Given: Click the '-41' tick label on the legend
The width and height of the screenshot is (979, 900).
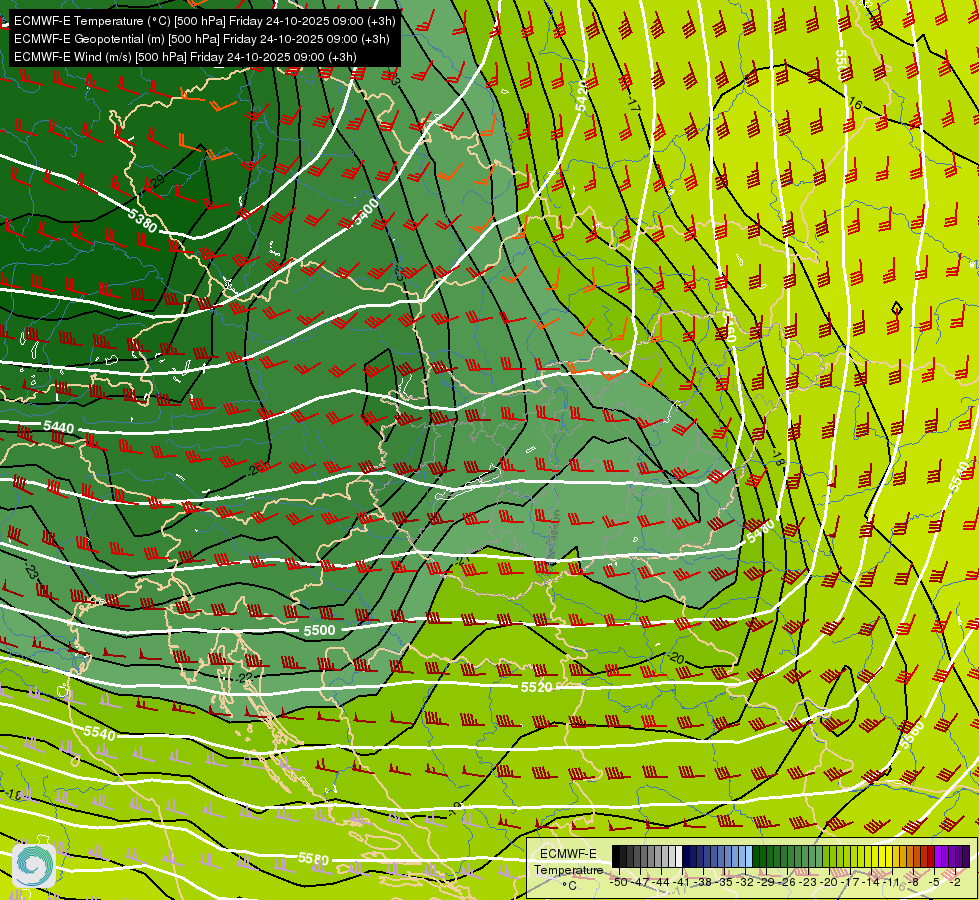Looking at the screenshot, I should coord(682,883).
